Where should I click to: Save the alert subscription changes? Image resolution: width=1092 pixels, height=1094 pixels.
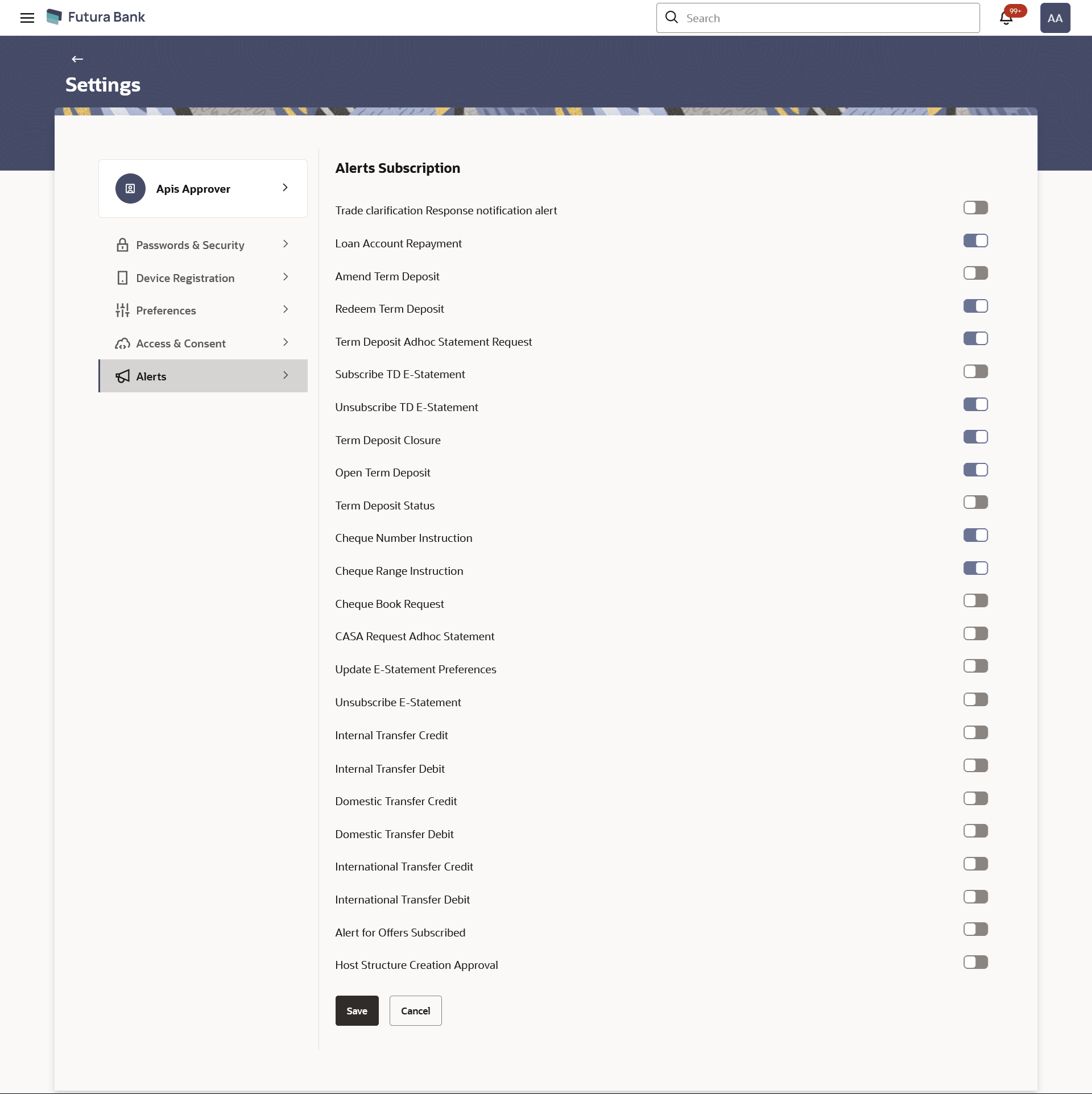pos(357,1011)
